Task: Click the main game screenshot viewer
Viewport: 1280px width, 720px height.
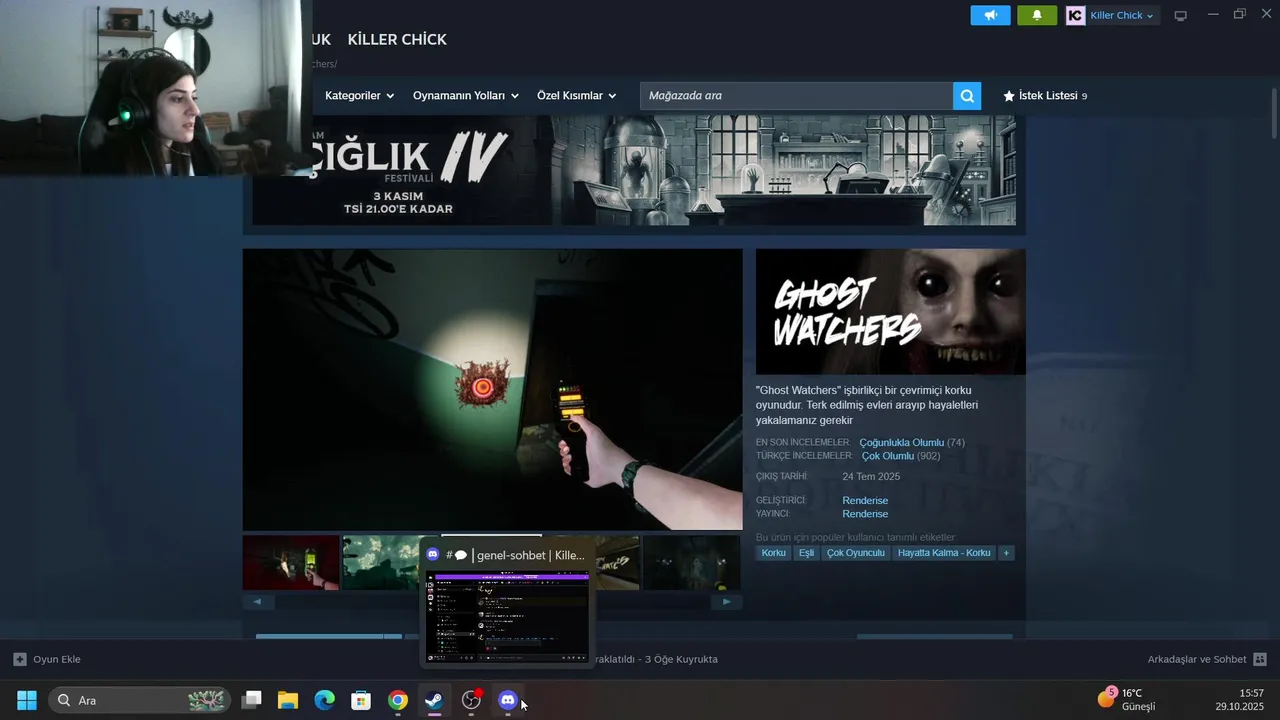Action: [492, 390]
